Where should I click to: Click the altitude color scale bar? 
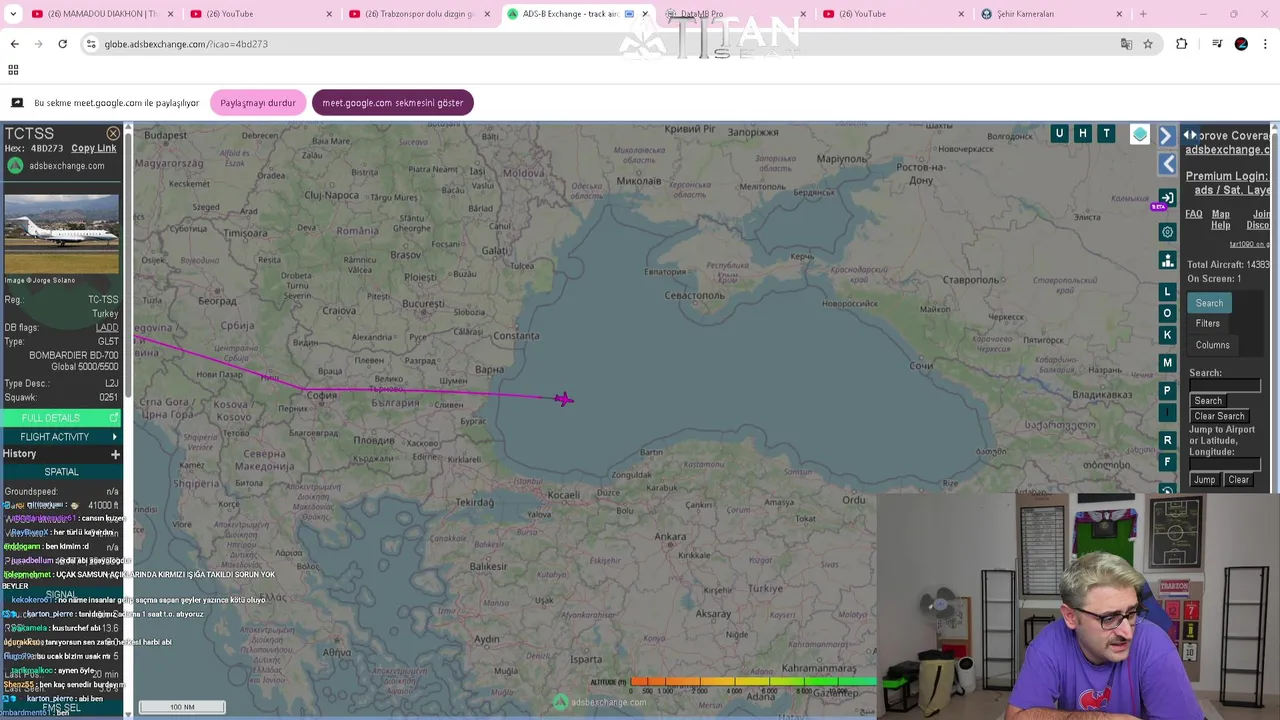coord(753,682)
